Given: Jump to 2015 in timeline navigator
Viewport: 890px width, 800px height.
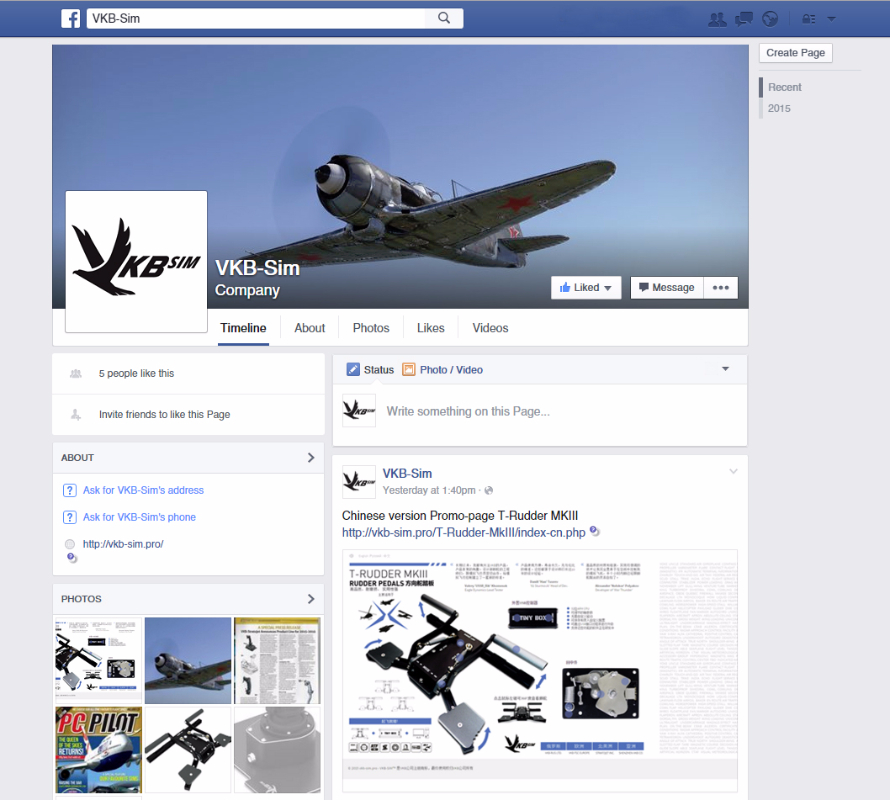Looking at the screenshot, I should click(779, 108).
